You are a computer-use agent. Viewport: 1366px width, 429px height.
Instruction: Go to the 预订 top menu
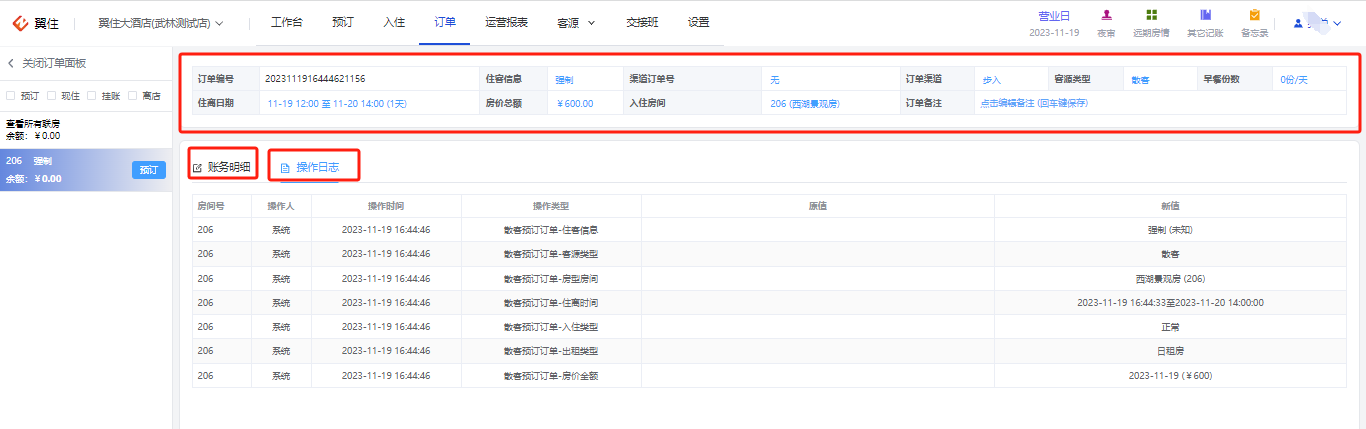[342, 22]
